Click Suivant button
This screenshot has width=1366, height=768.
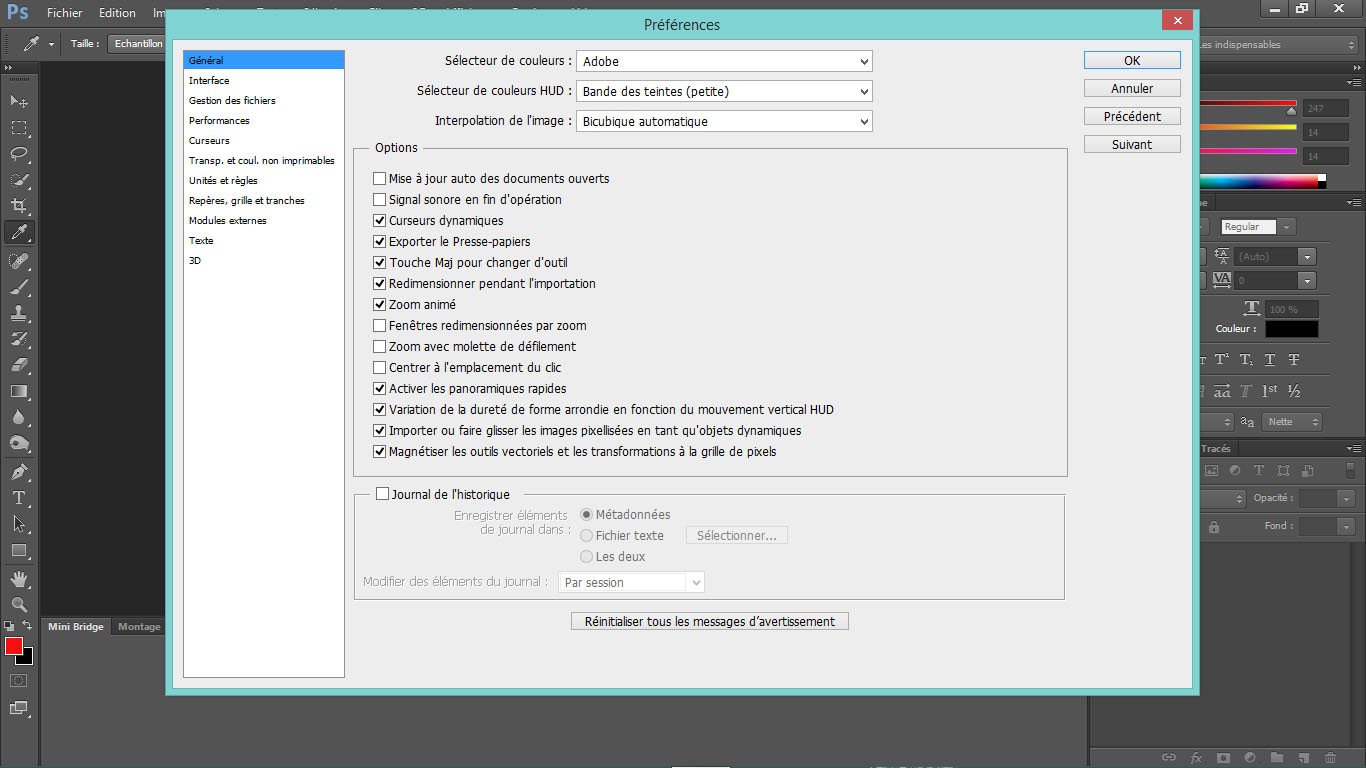coord(1132,144)
